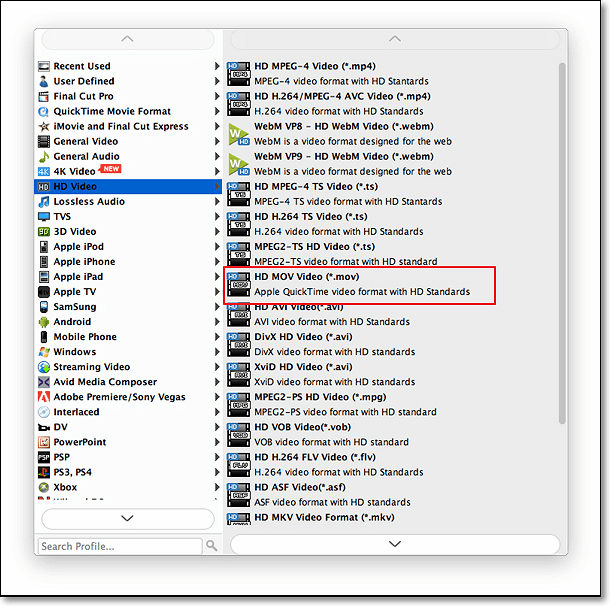Click the Final Cut Pro clapperboard icon
610x606 pixels.
click(x=44, y=97)
